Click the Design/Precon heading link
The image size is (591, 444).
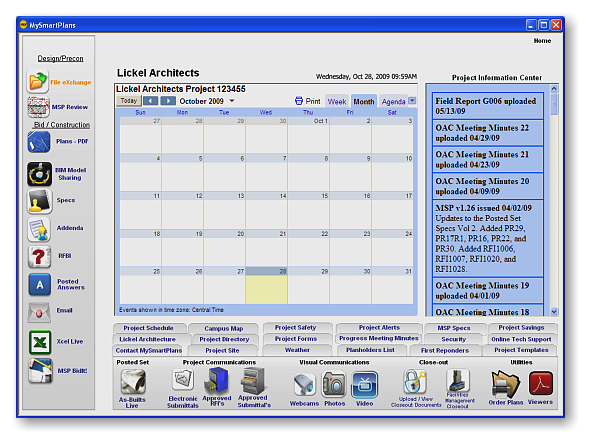click(x=60, y=58)
